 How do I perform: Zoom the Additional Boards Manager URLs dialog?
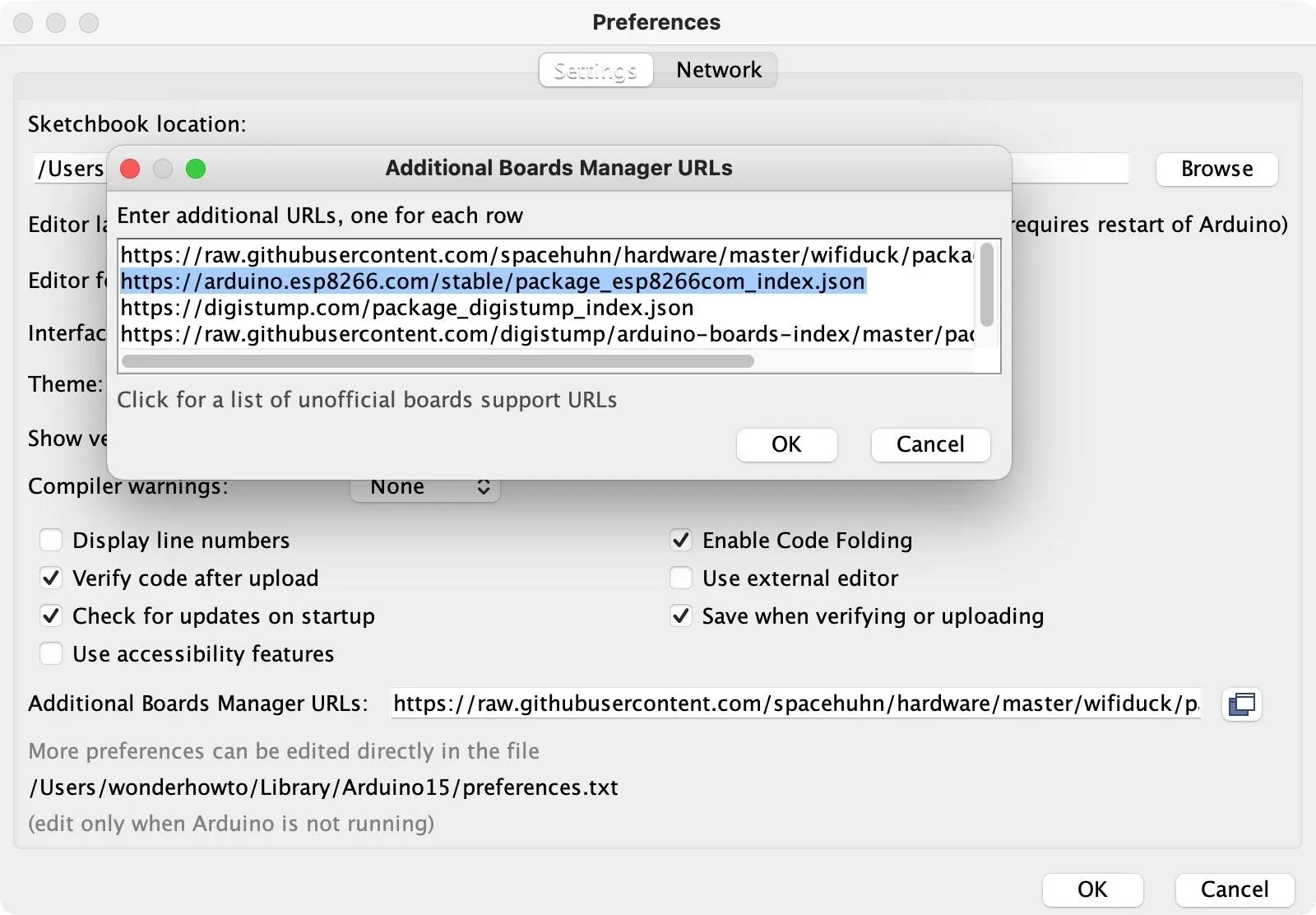point(196,169)
